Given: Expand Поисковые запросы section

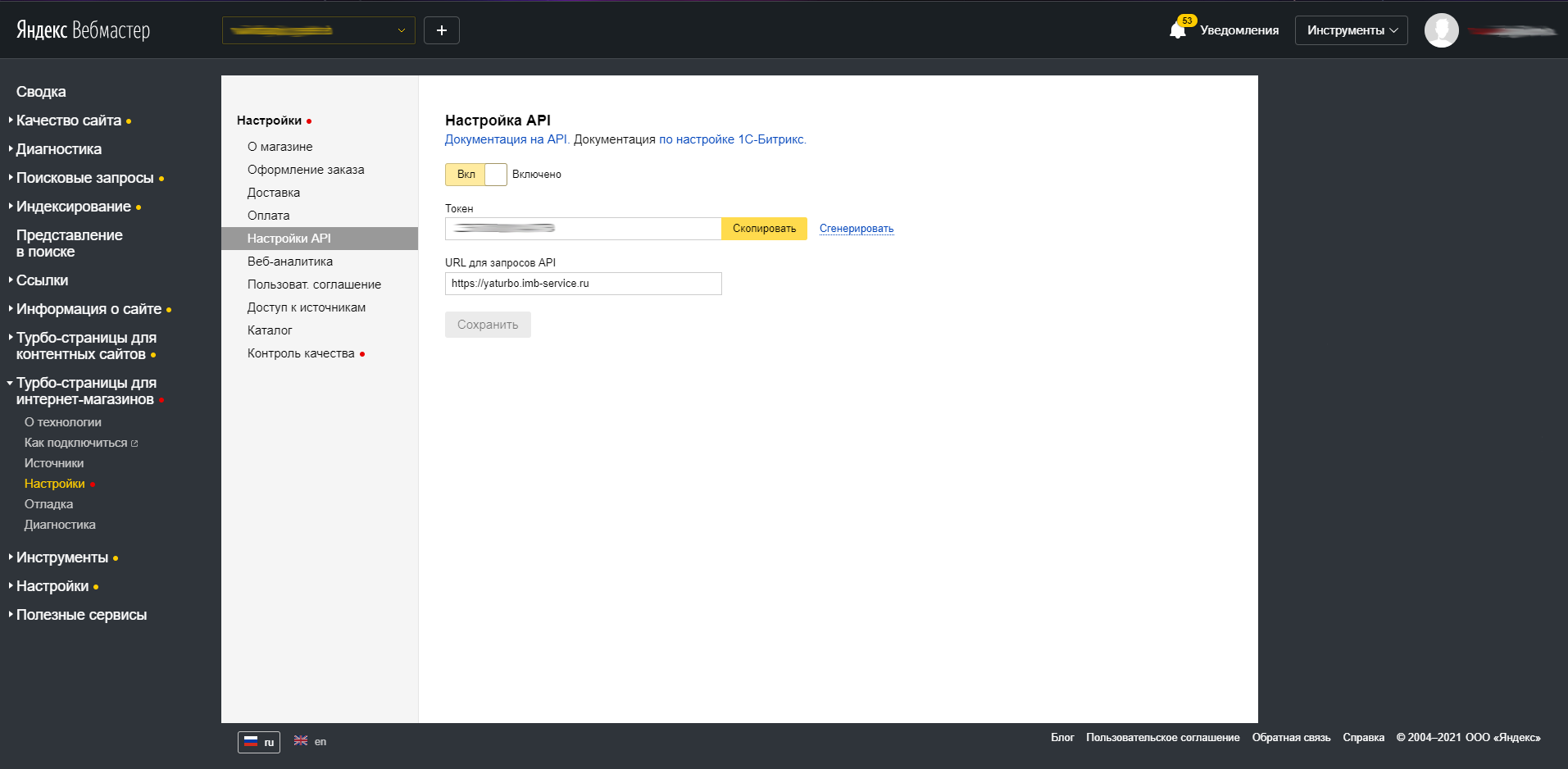Looking at the screenshot, I should [85, 178].
